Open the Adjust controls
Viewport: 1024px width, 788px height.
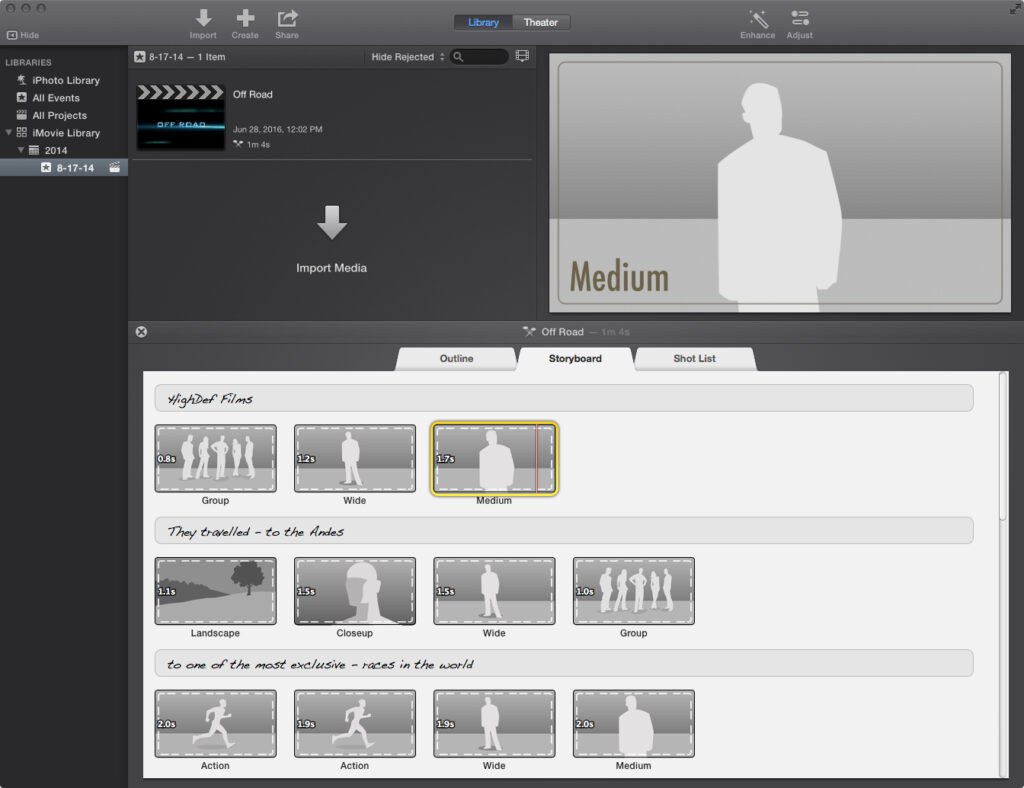[x=799, y=19]
